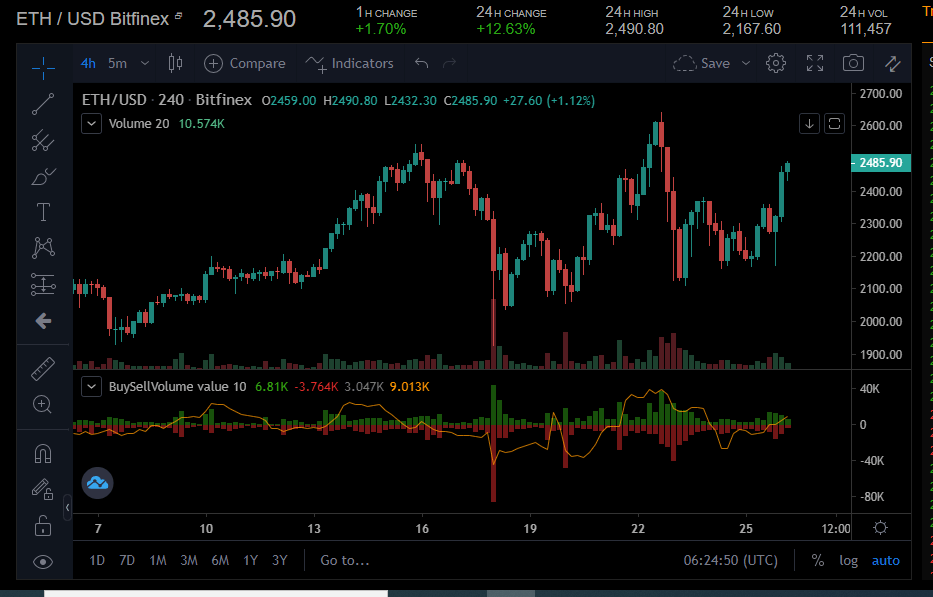Hide all drawings with the eye icon
Screen dimensions: 933x597
(x=43, y=562)
